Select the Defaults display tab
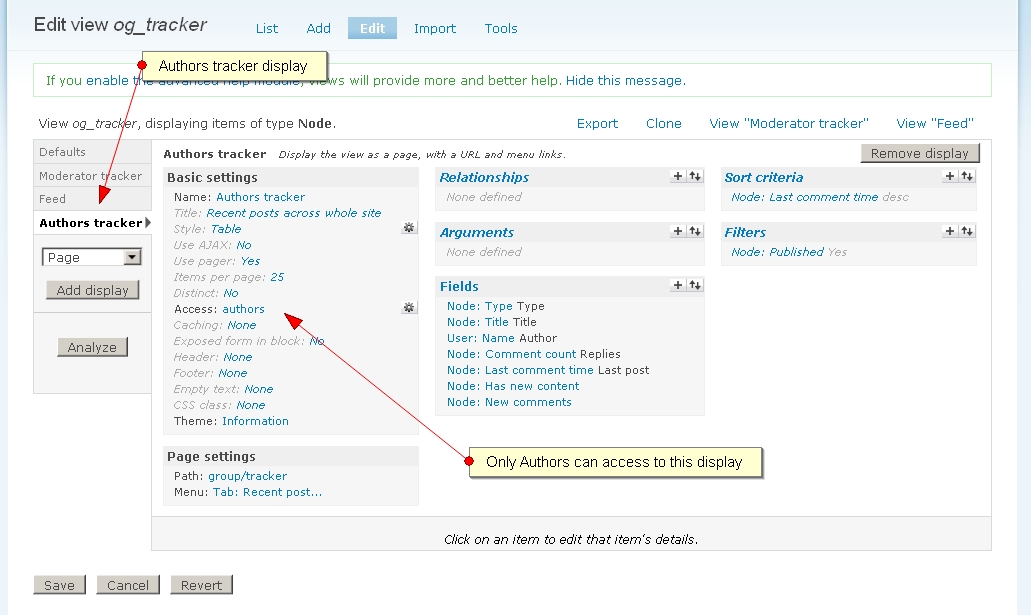 tap(93, 152)
